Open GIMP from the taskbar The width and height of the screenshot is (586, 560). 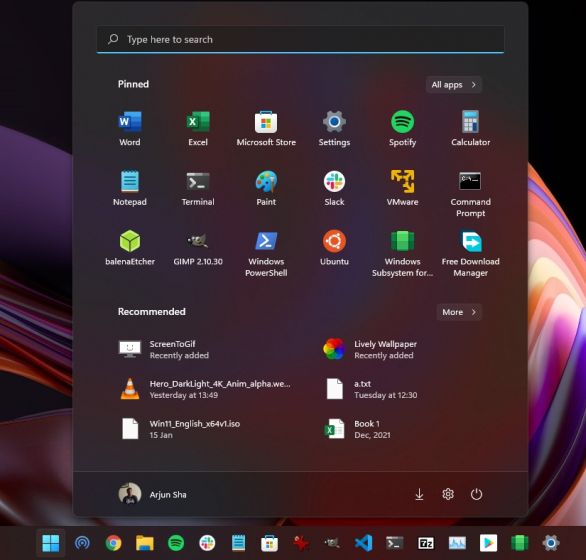[332, 543]
